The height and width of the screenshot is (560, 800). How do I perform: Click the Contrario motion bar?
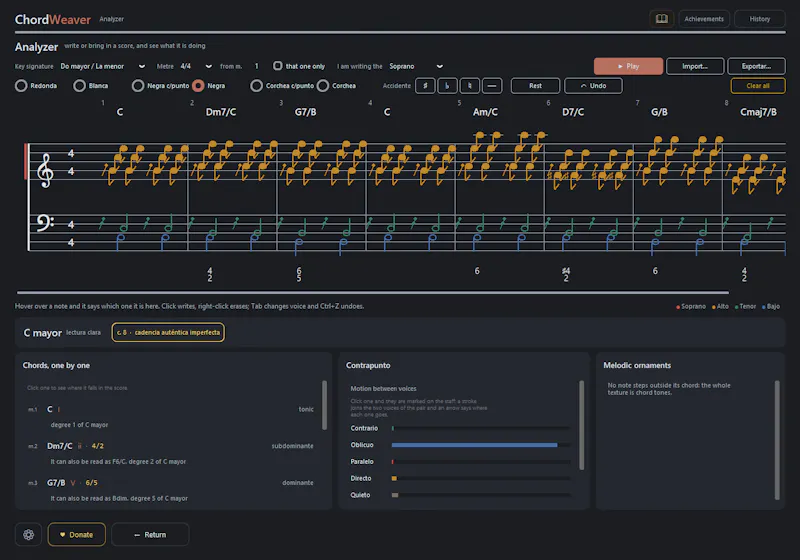(481, 428)
